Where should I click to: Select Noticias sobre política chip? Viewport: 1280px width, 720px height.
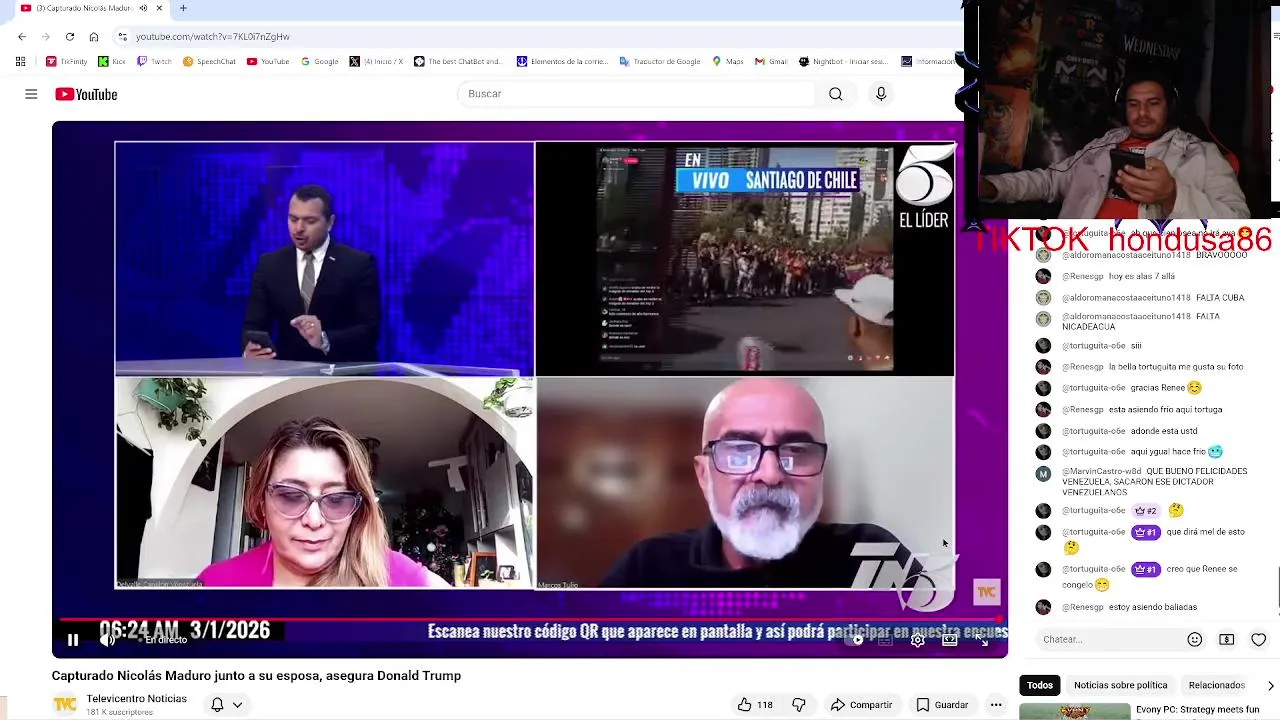coord(1120,685)
